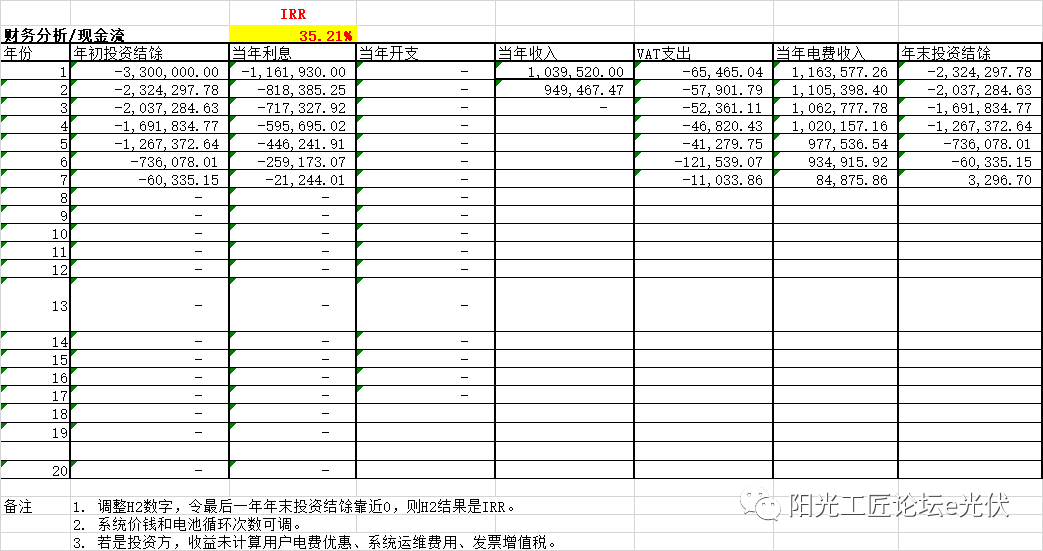Click cell with 949,467.47
The image size is (1043, 551).
click(x=564, y=90)
